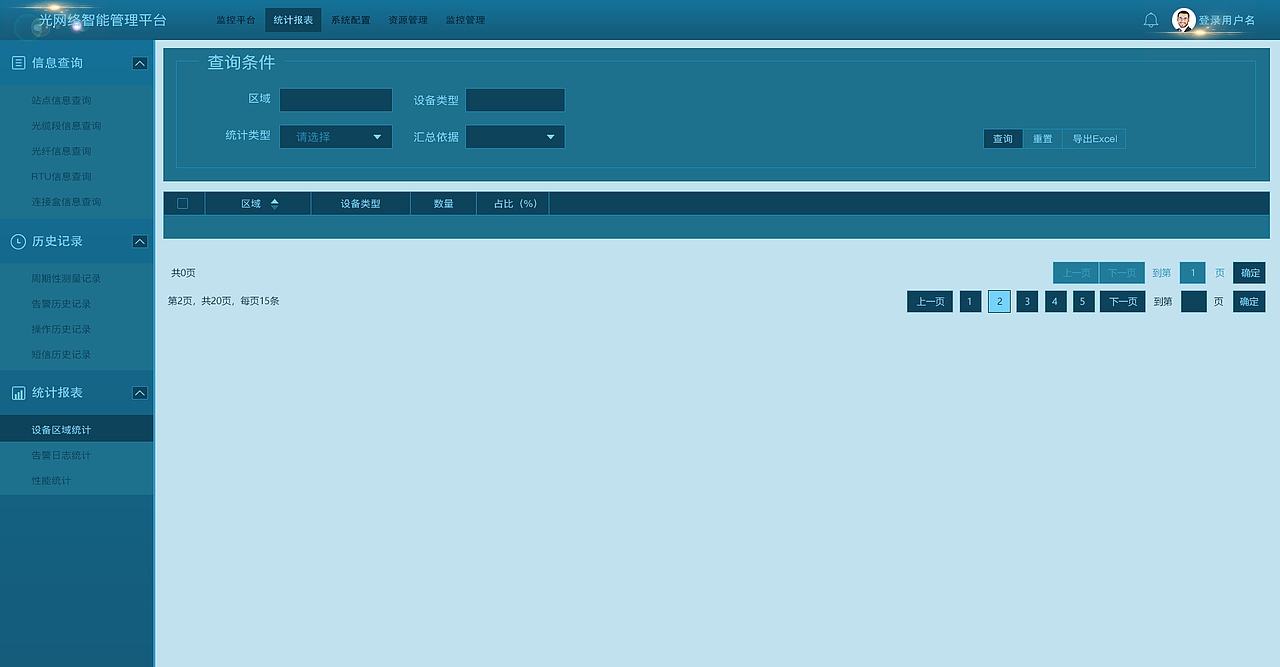Screen dimensions: 1280x667
Task: Click the notification bell icon
Action: [1151, 20]
